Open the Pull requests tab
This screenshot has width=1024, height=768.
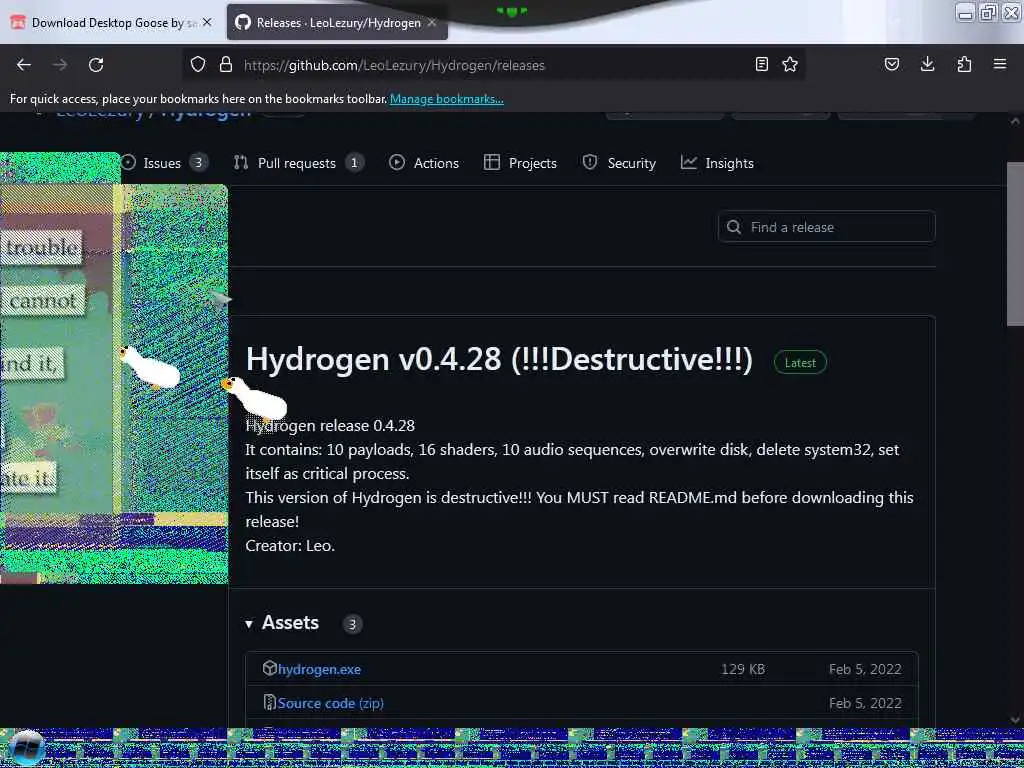(x=298, y=163)
